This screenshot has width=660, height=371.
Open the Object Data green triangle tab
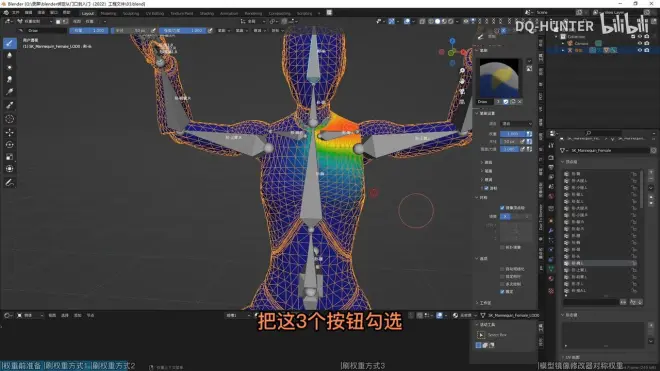(551, 268)
